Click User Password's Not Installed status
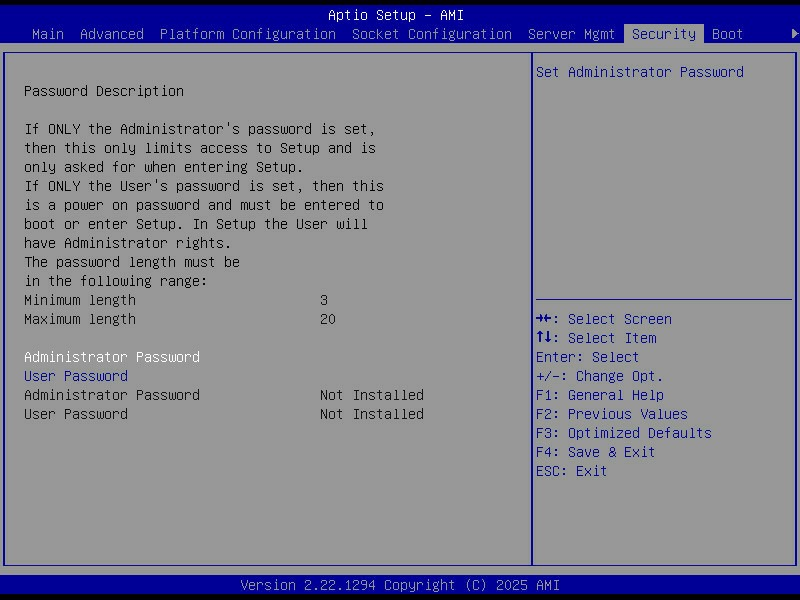Image resolution: width=800 pixels, height=600 pixels. coord(371,414)
